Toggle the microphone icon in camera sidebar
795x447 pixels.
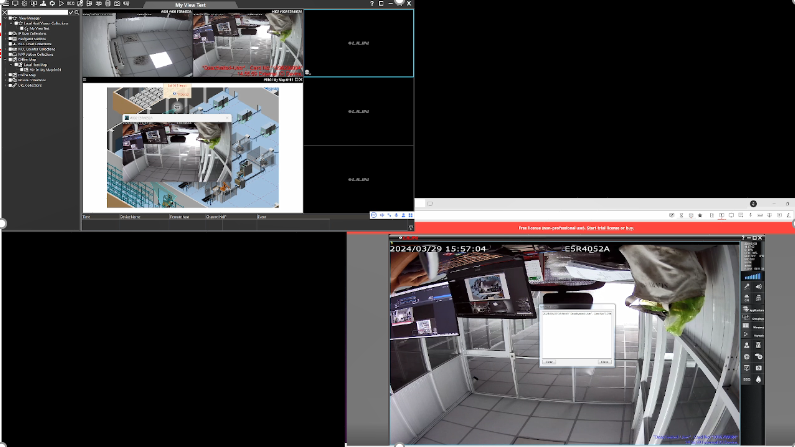pos(747,287)
